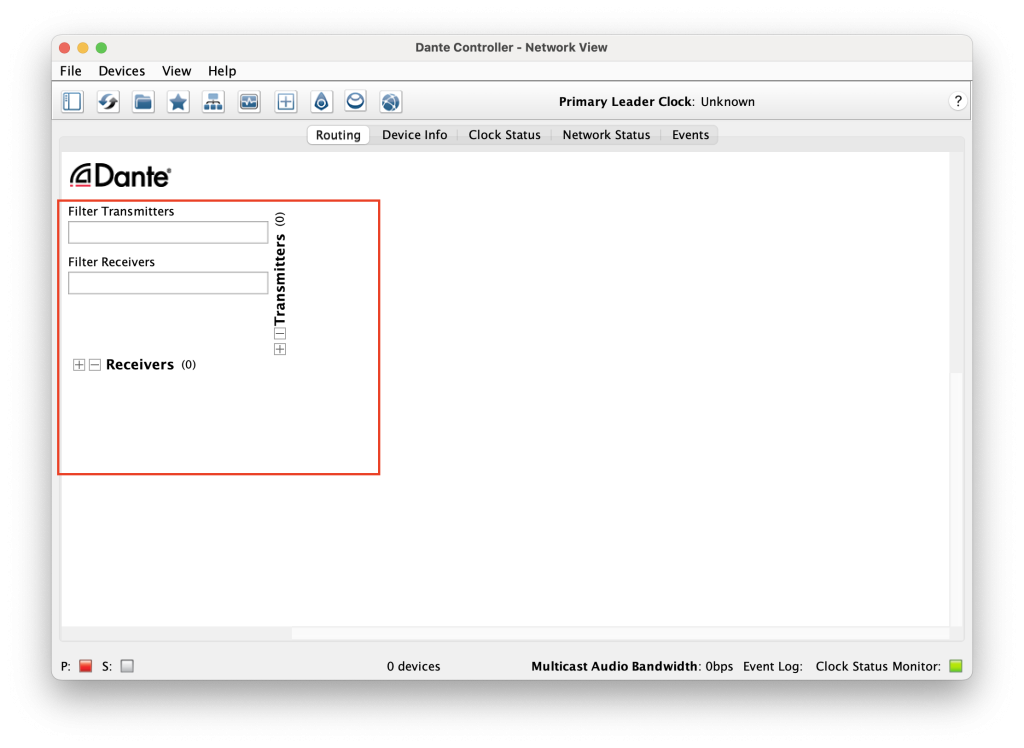Click the Primary Leader Clock: Unknown text
Screen dimensions: 1024x748
[x=656, y=101]
